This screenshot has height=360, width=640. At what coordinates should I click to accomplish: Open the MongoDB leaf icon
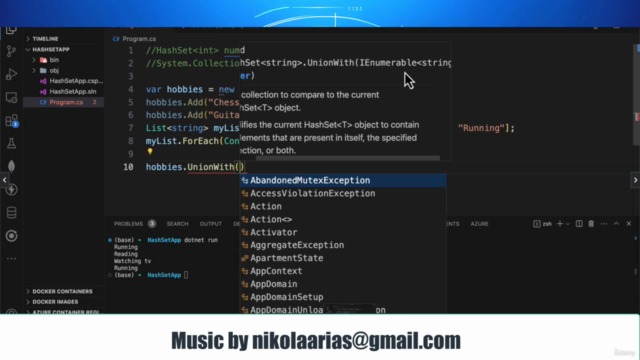(x=11, y=166)
